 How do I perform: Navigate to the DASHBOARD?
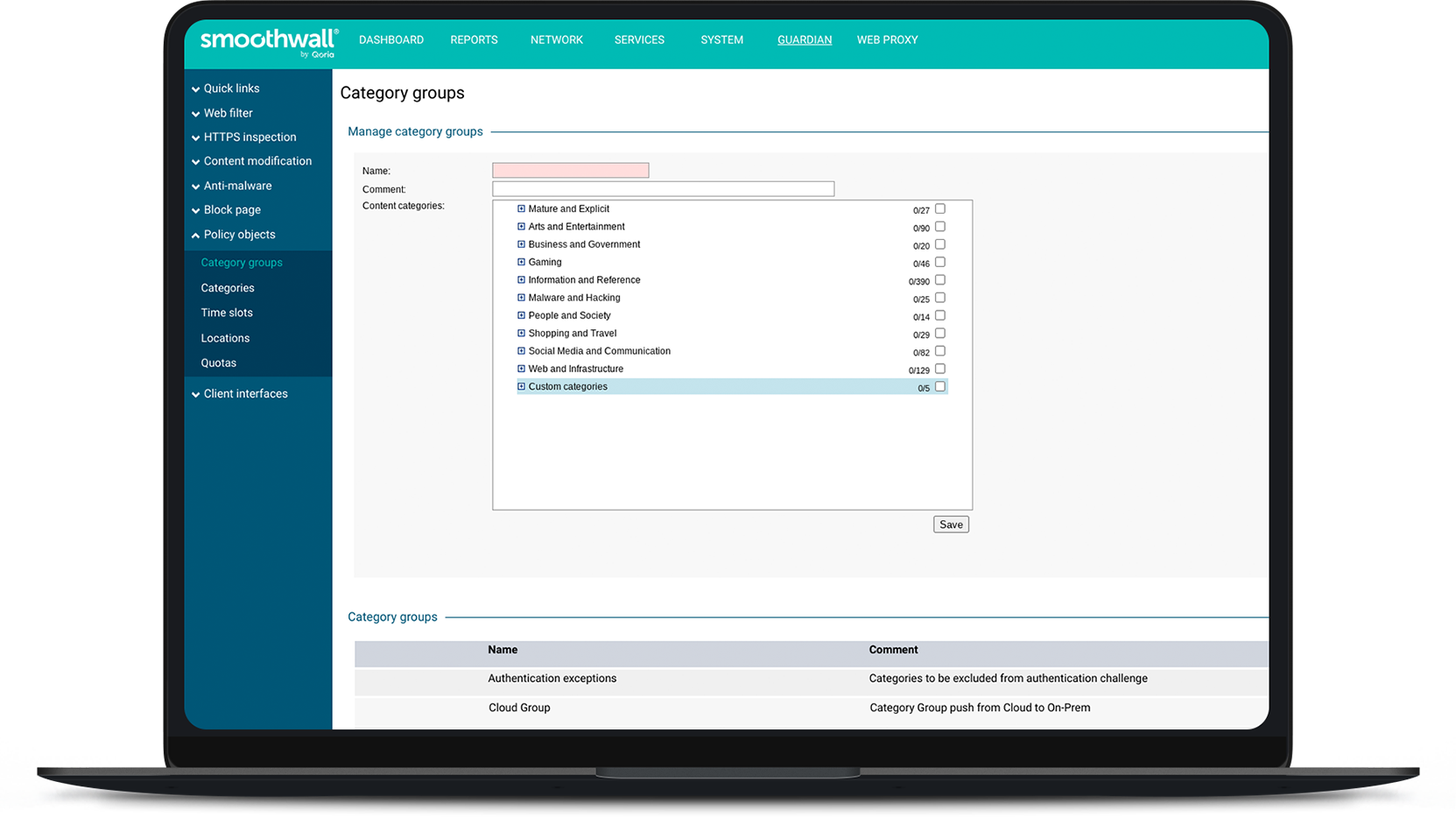pos(390,39)
